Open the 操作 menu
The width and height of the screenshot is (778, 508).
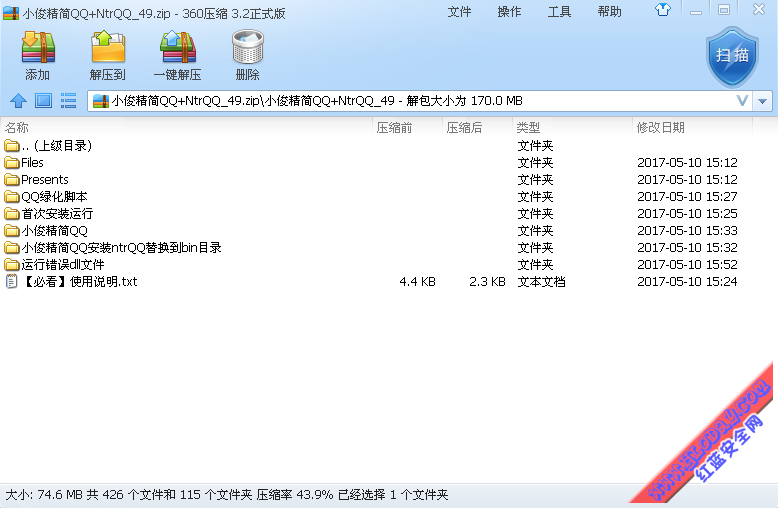(510, 12)
